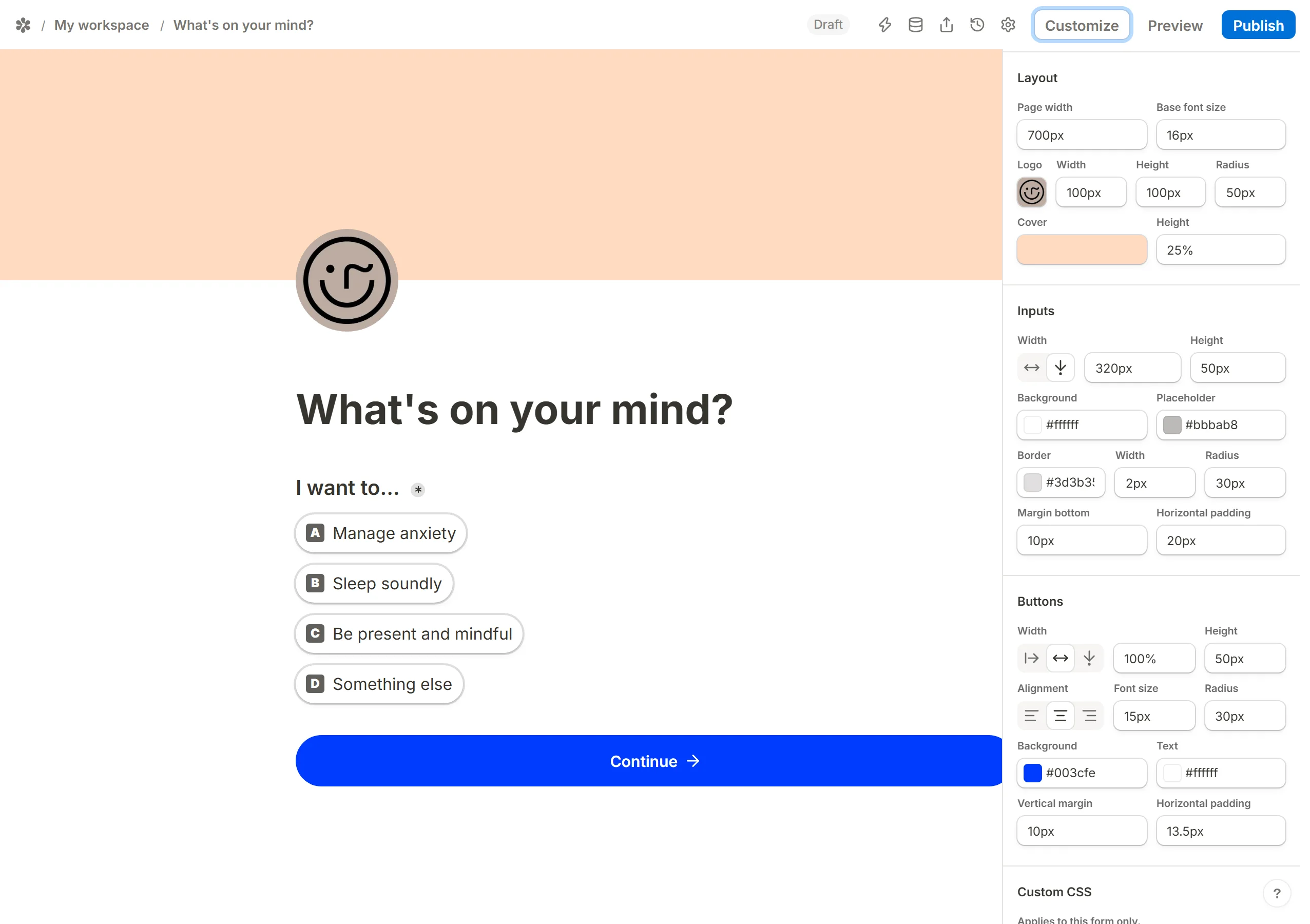Open the form settings gear icon
Viewport: 1310px width, 924px height.
[x=1008, y=25]
